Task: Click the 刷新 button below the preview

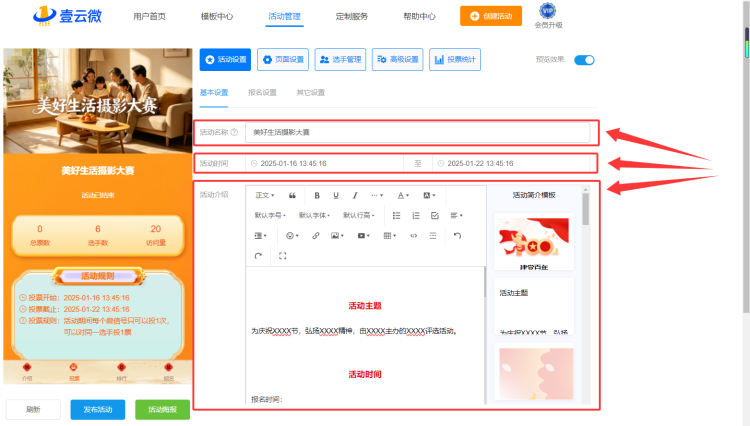Action: point(33,410)
